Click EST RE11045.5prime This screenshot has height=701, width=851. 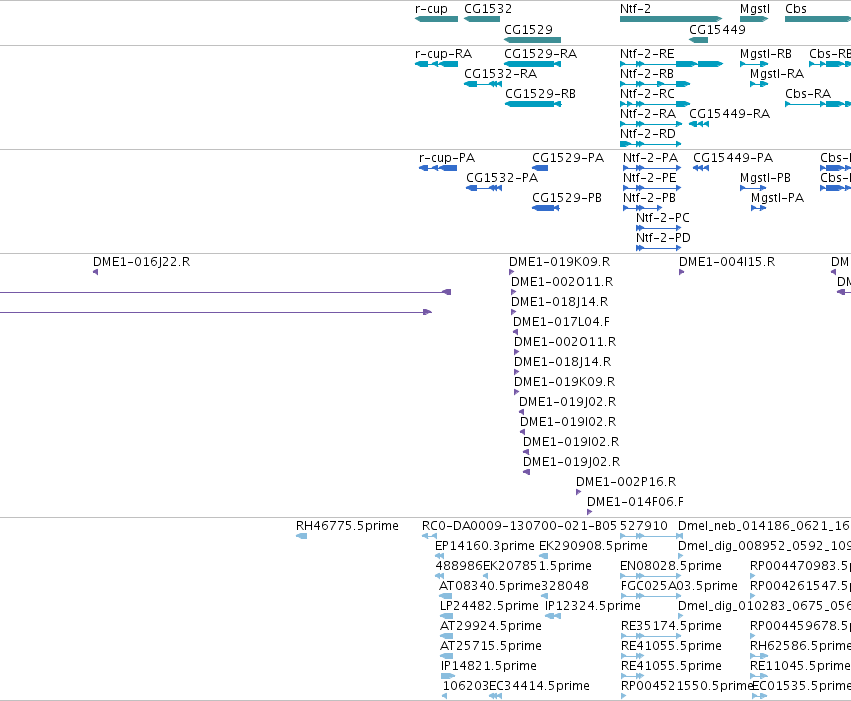point(801,666)
